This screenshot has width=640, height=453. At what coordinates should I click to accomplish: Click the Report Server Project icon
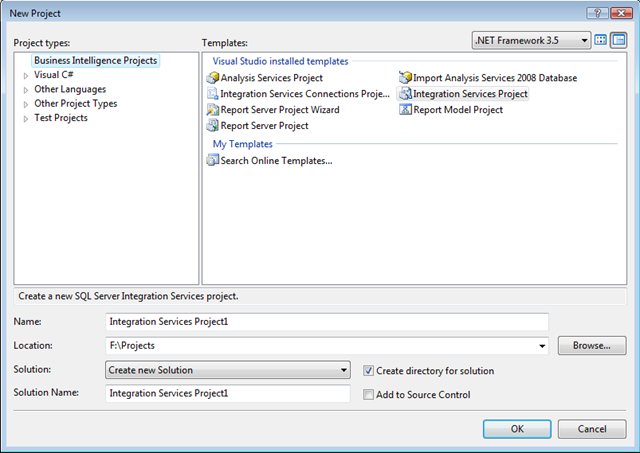[x=213, y=125]
